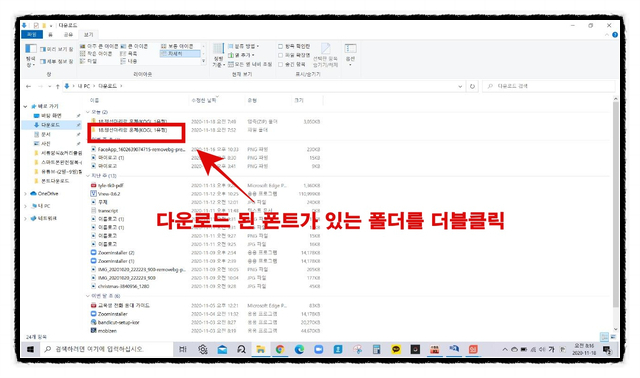Go back with the address bar arrow
640x378 pixels.
point(28,86)
